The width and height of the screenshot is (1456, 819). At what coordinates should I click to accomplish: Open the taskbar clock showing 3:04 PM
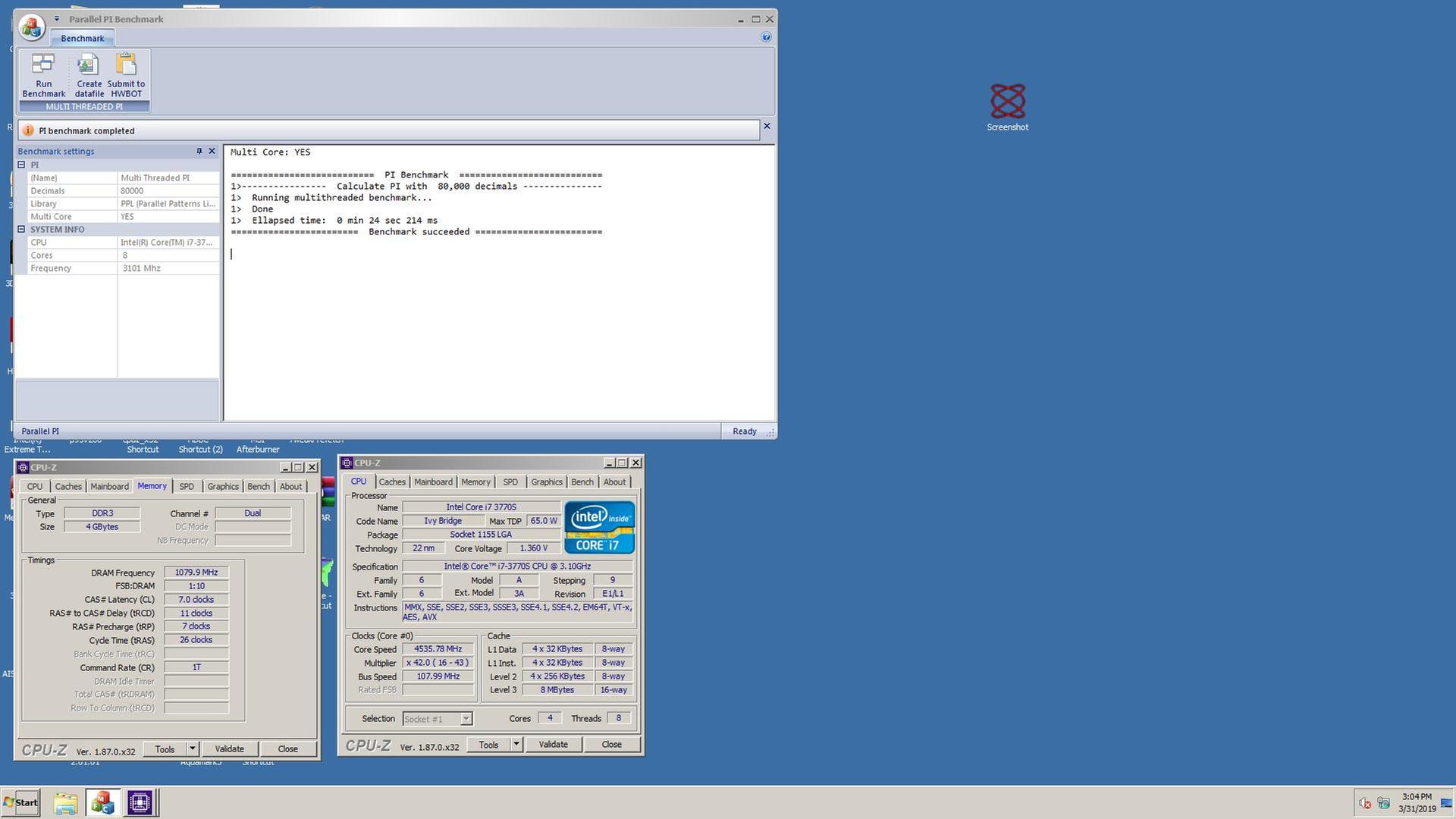(x=1417, y=802)
